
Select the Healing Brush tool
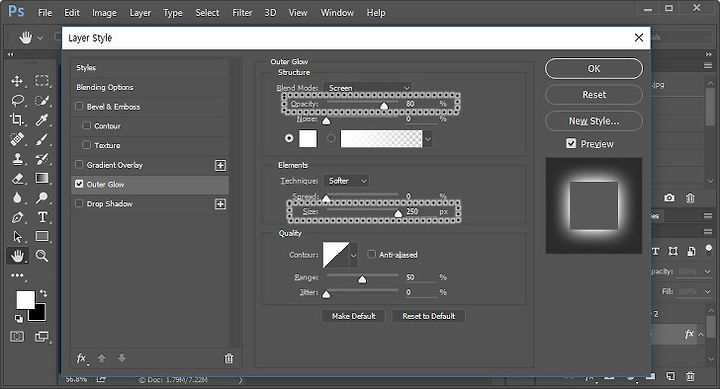click(17, 139)
